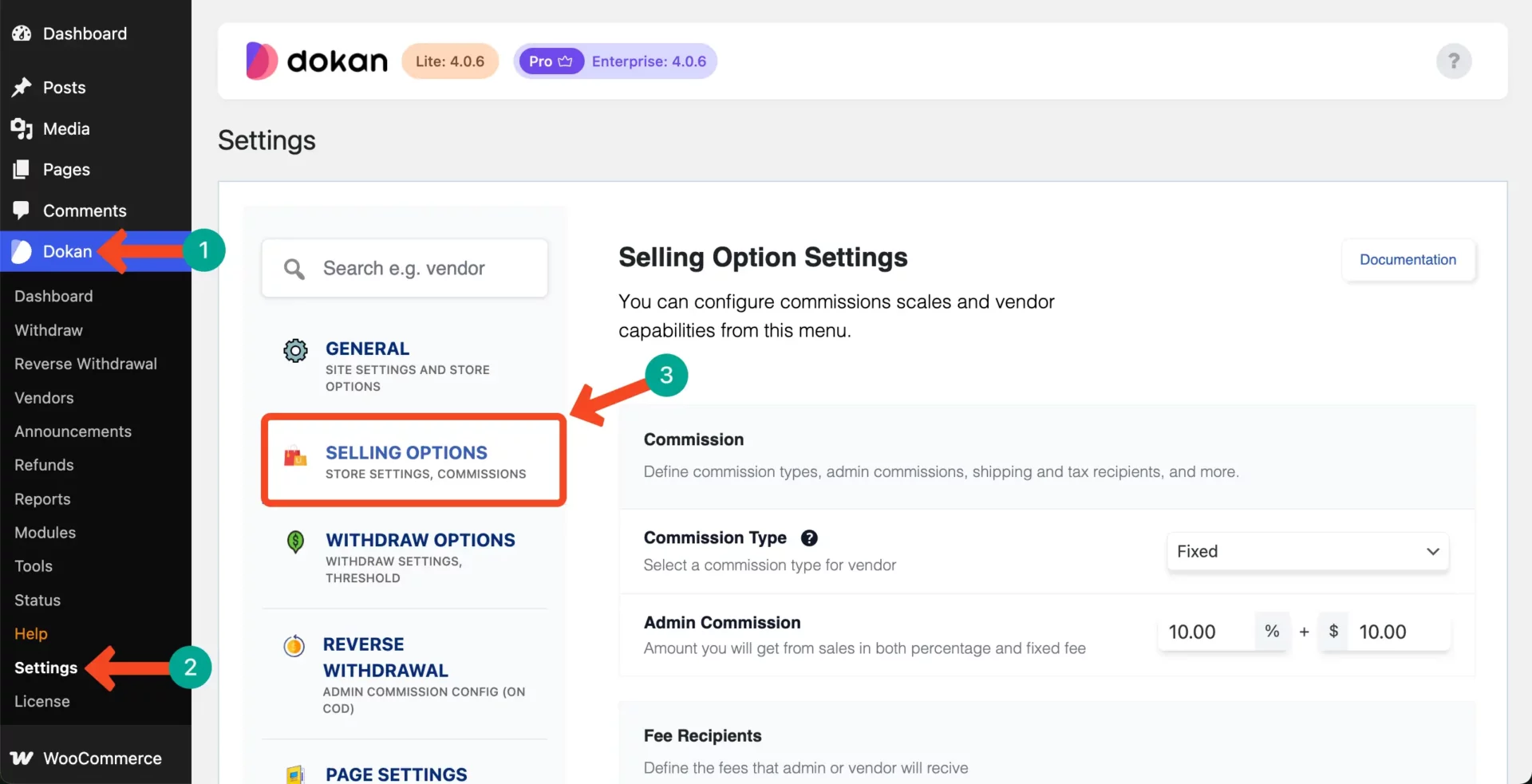1532x784 pixels.
Task: Open Dokan Dashboard submenu item
Action: point(53,296)
